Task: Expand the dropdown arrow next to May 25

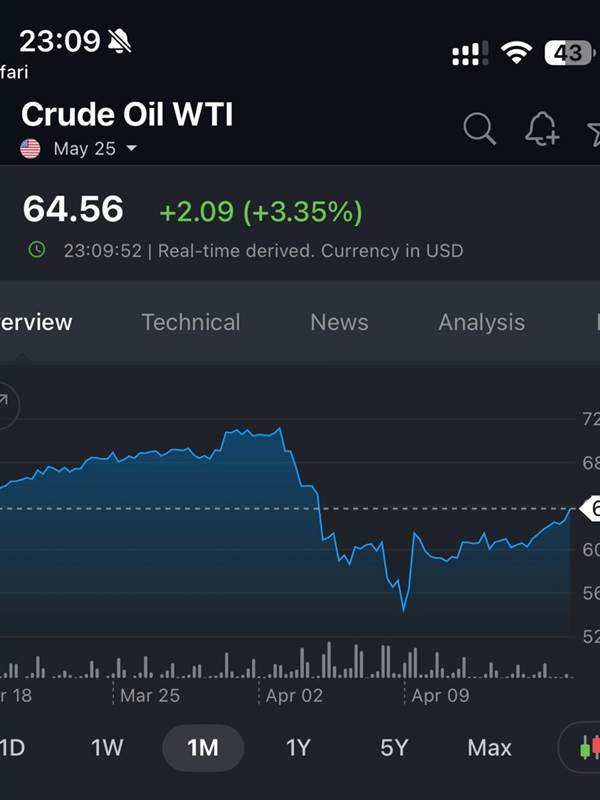Action: [131, 148]
